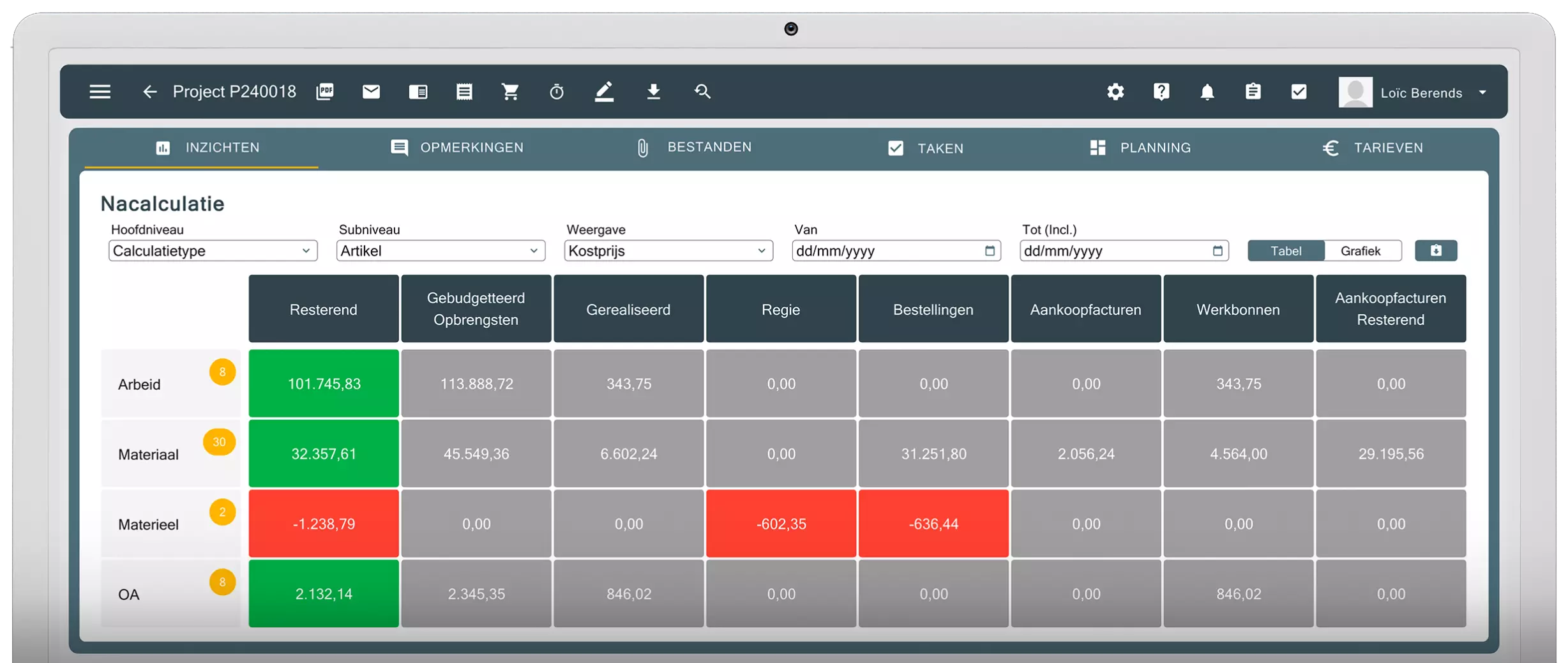Click the checkbox icon in top bar

[x=1299, y=92]
